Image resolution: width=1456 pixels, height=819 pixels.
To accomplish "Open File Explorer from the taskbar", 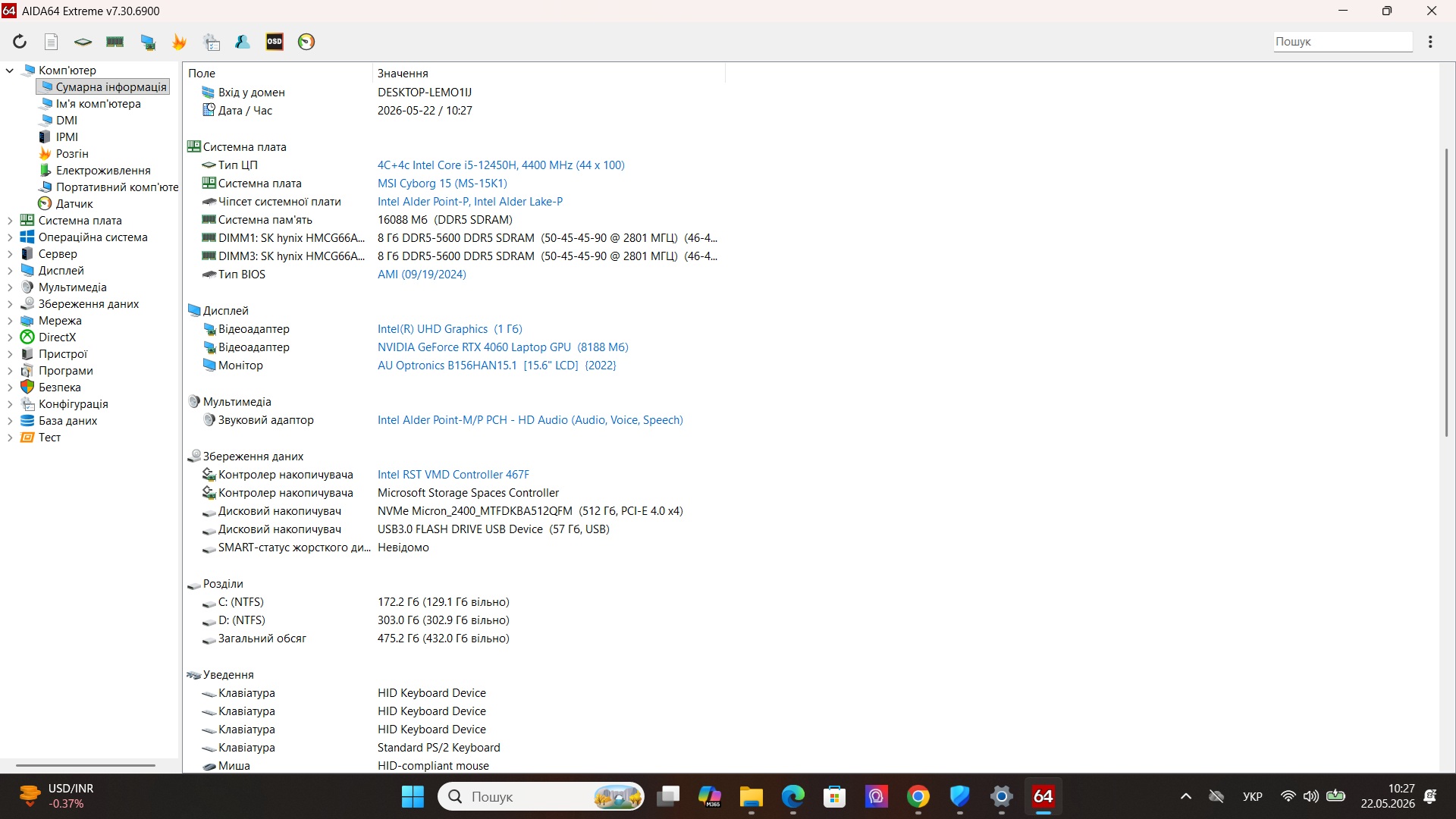I will point(752,797).
